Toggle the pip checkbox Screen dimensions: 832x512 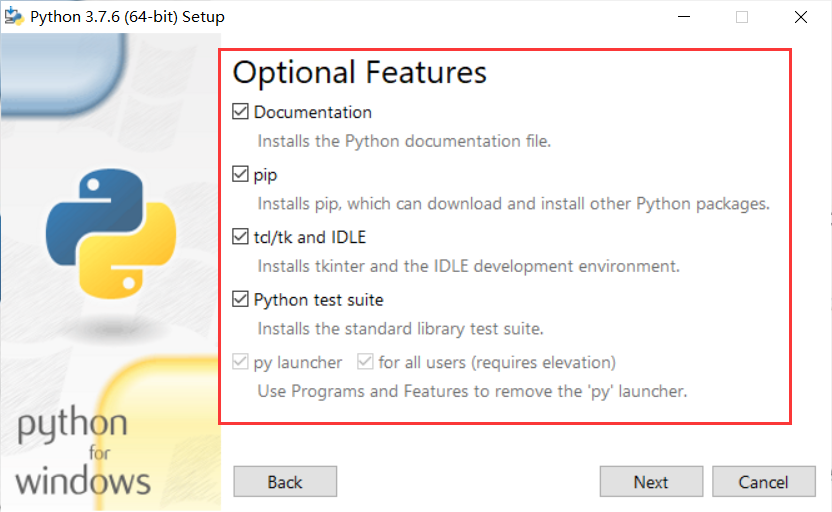[x=240, y=174]
